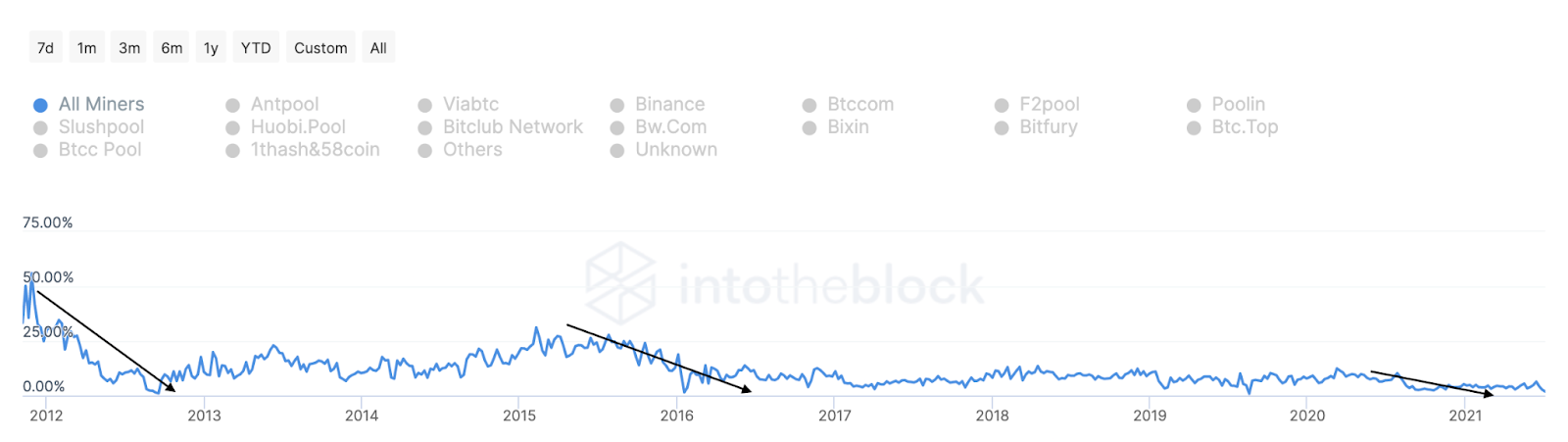Click the Poolin legend dot
The width and height of the screenshot is (1568, 442).
(x=1194, y=105)
